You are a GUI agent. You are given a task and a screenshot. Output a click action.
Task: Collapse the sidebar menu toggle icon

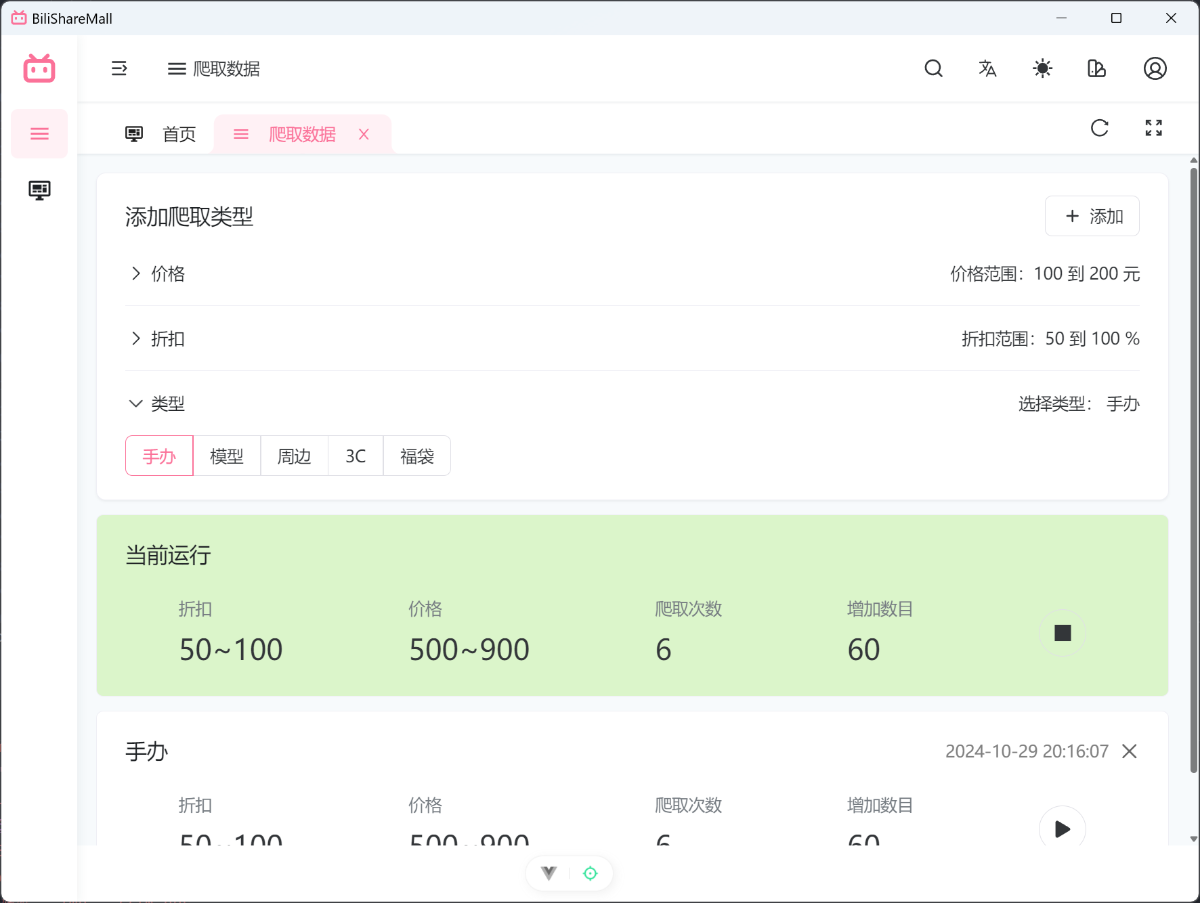(119, 69)
